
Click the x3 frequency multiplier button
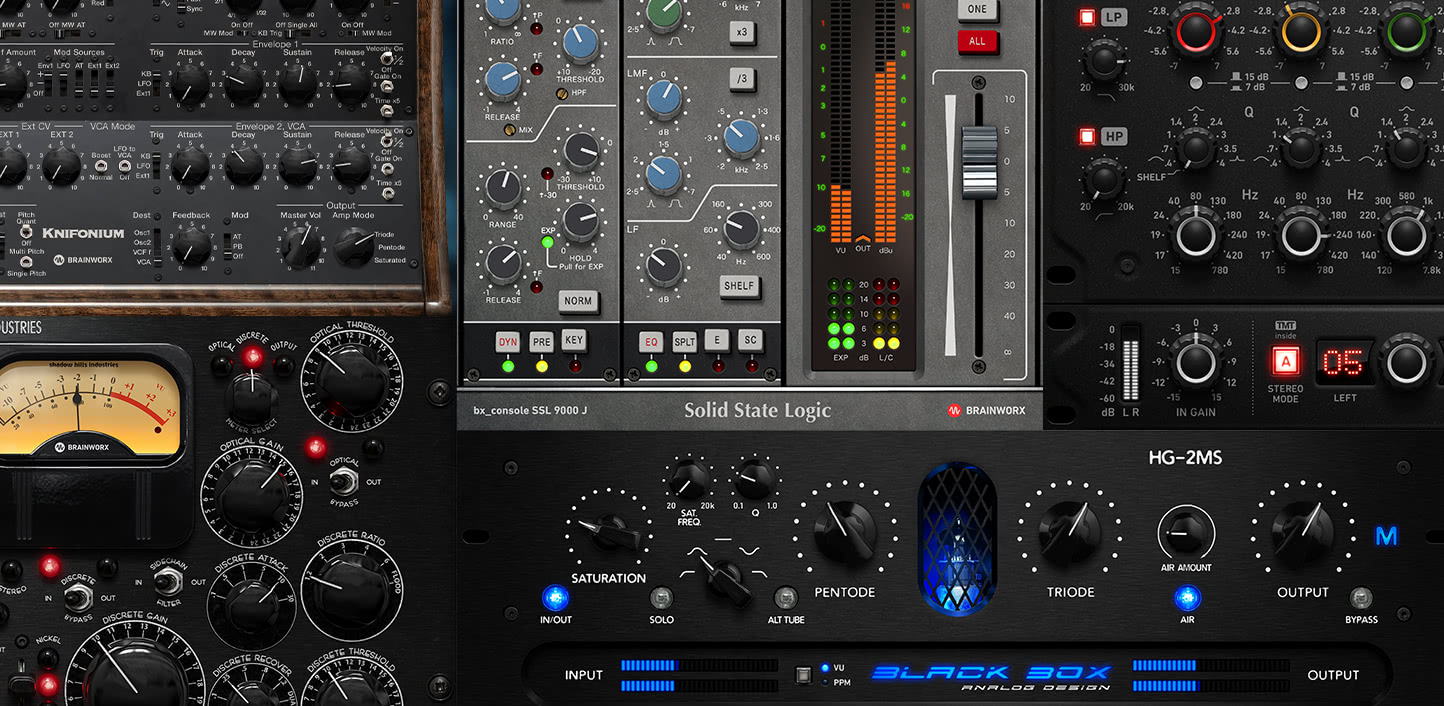pyautogui.click(x=743, y=32)
